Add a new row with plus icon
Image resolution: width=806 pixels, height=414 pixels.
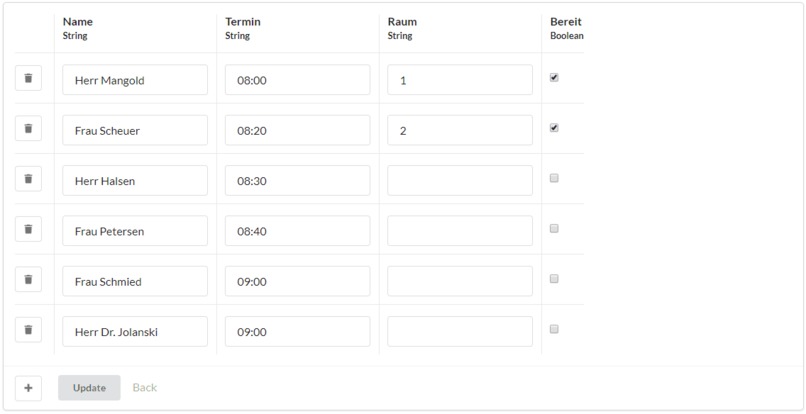pyautogui.click(x=28, y=388)
